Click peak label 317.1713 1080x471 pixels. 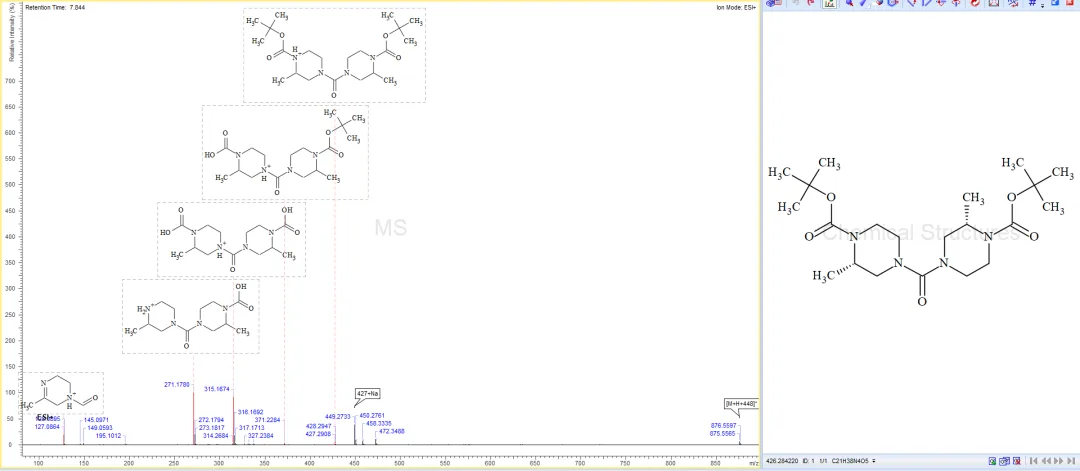click(x=251, y=428)
